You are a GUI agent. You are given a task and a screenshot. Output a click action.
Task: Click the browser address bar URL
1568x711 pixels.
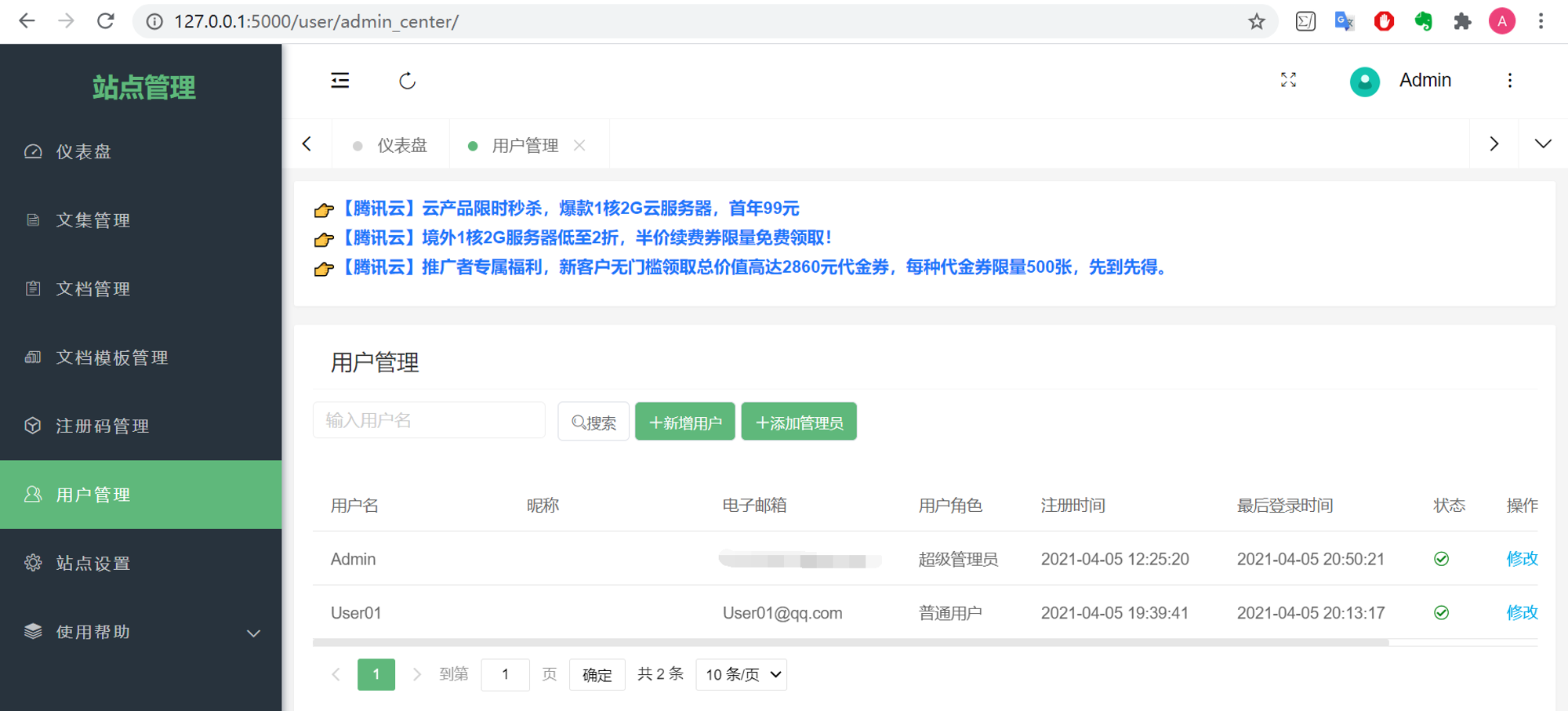(316, 21)
